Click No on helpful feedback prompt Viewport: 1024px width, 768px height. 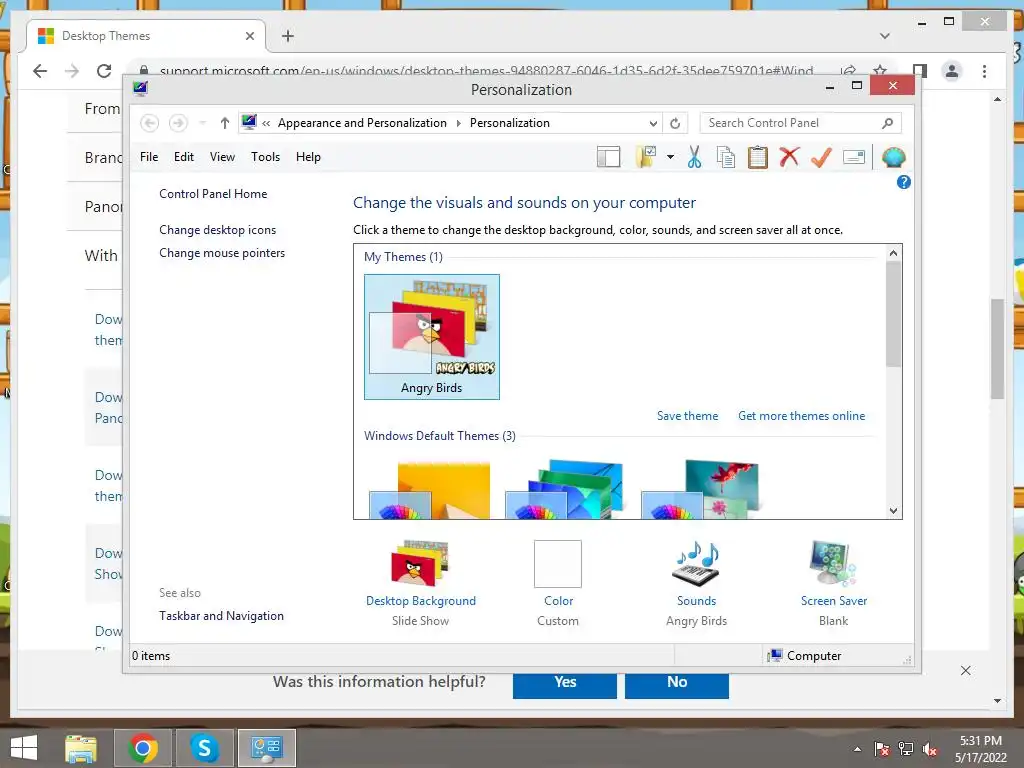(x=677, y=683)
